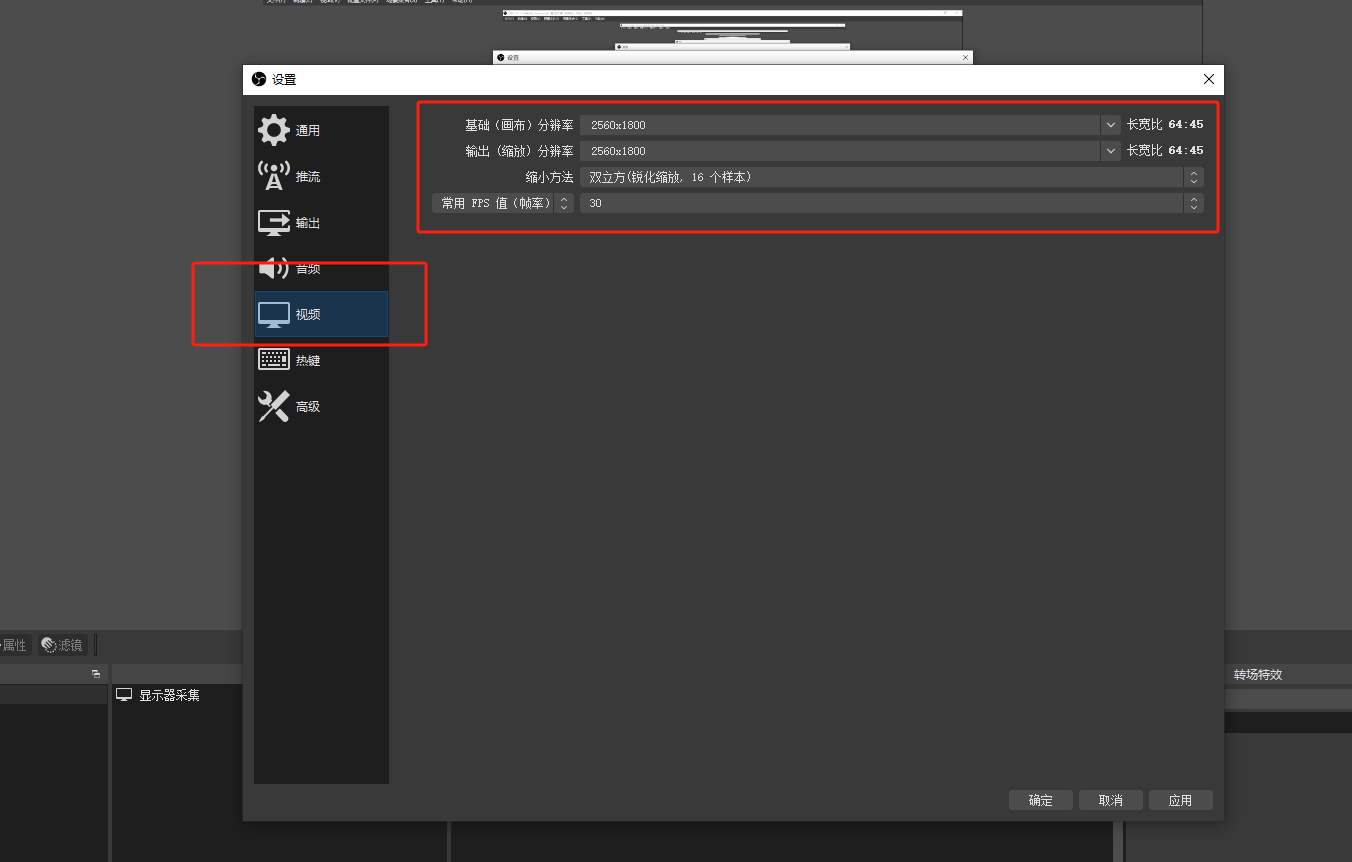
Task: Expand the 基础(画布)分辨率 dropdown arrow
Action: tap(1110, 125)
